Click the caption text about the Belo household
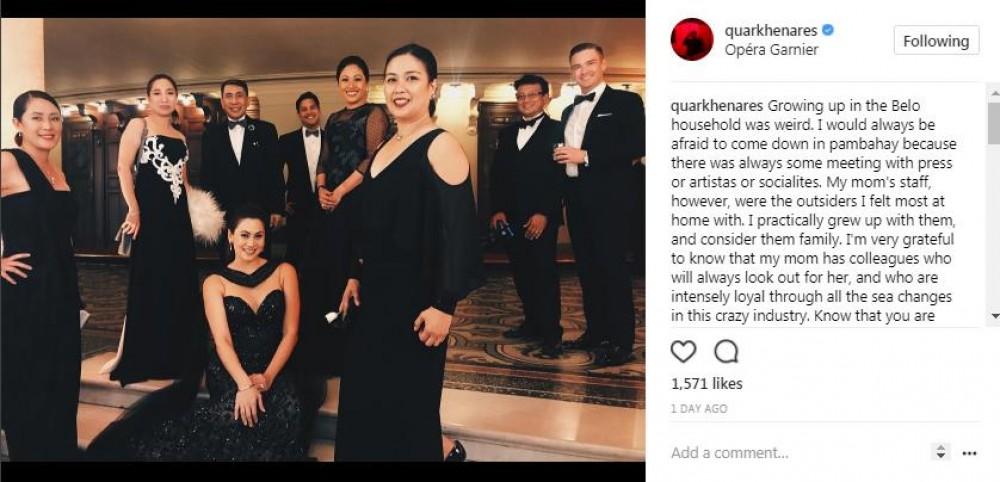This screenshot has height=482, width=1000. click(x=813, y=210)
